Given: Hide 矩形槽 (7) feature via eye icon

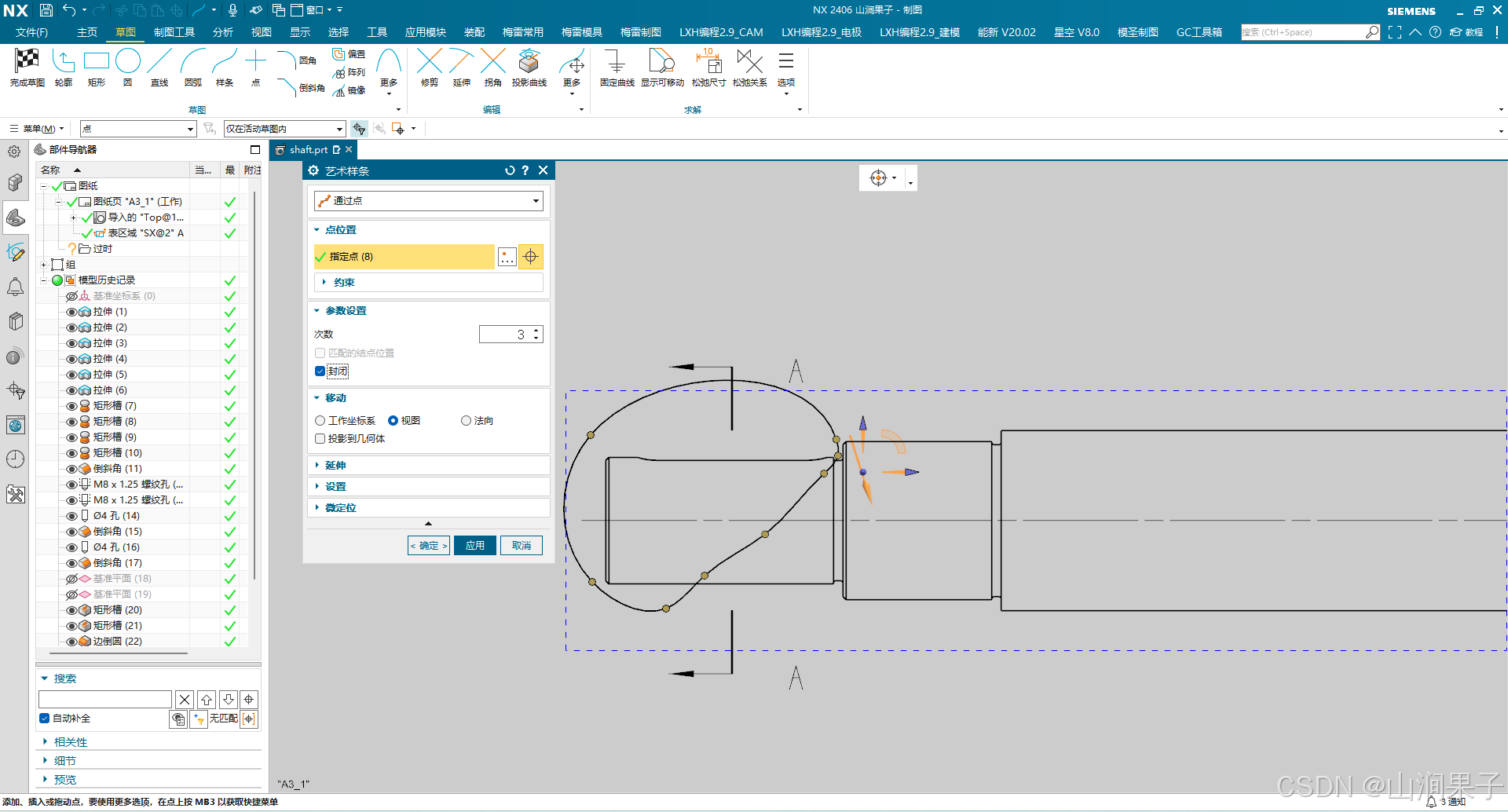Looking at the screenshot, I should (x=71, y=406).
